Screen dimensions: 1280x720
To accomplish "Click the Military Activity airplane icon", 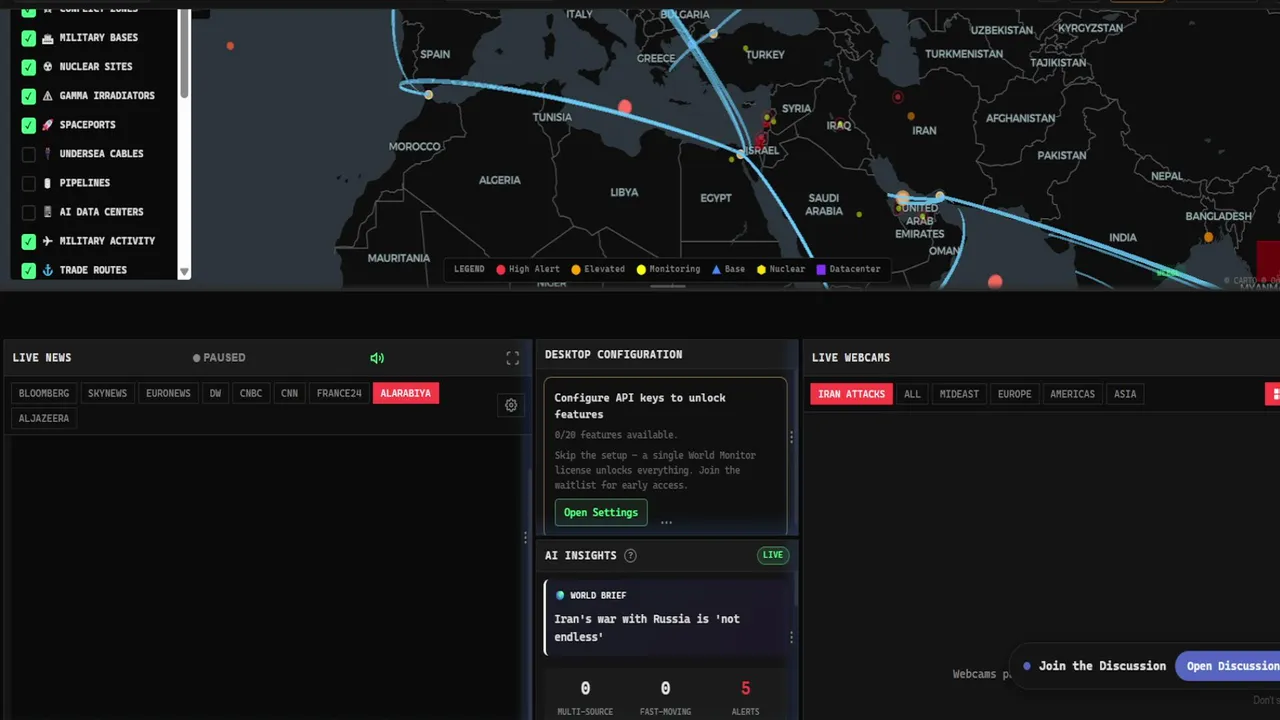I will [x=47, y=241].
